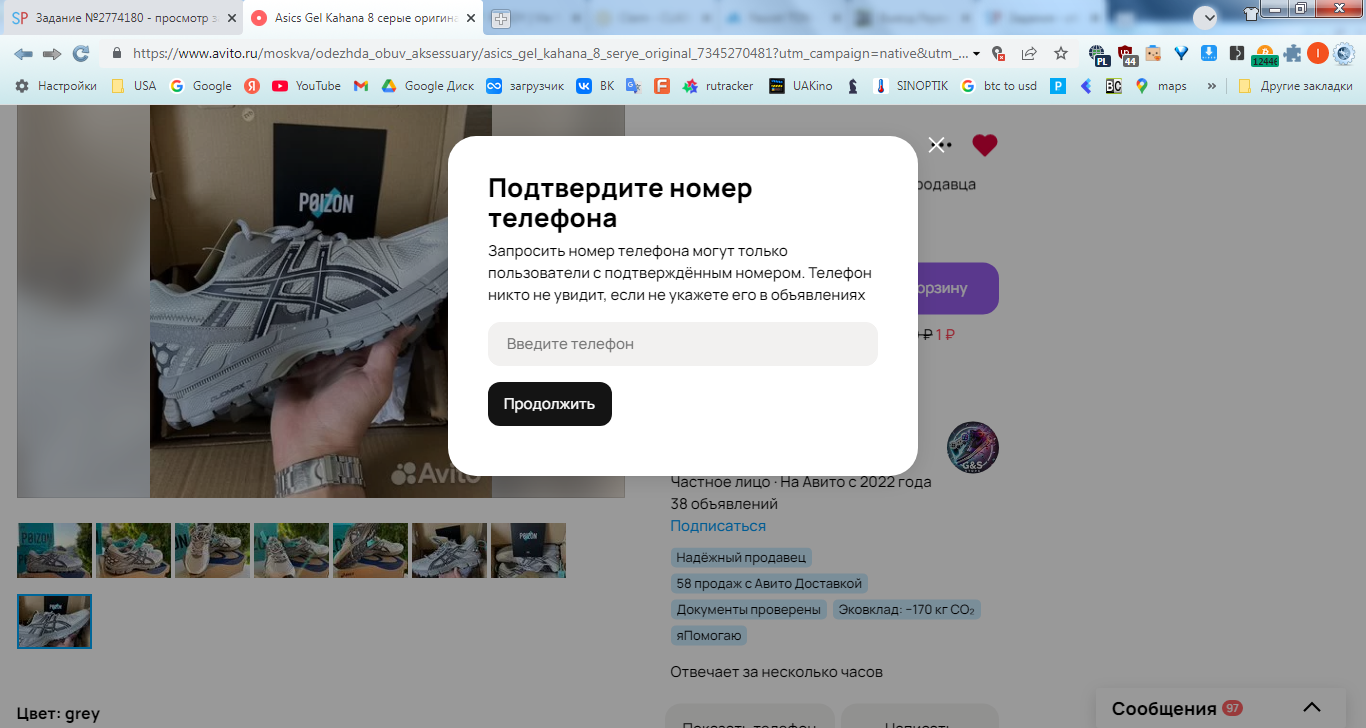Screen dimensions: 1366x728
Task: Open the 'Настройки' bookmark
Action: click(x=56, y=86)
